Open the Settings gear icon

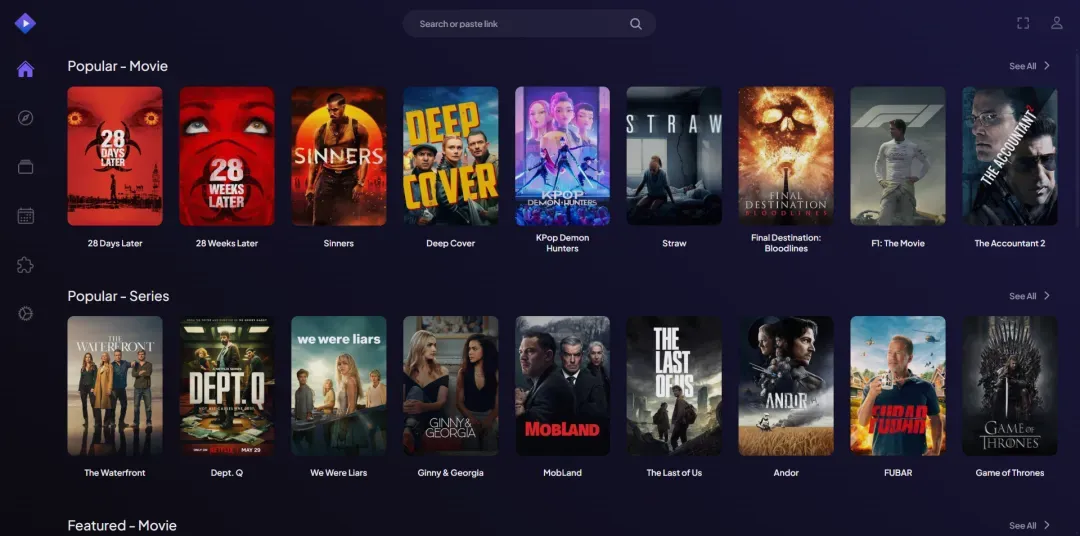pyautogui.click(x=25, y=314)
